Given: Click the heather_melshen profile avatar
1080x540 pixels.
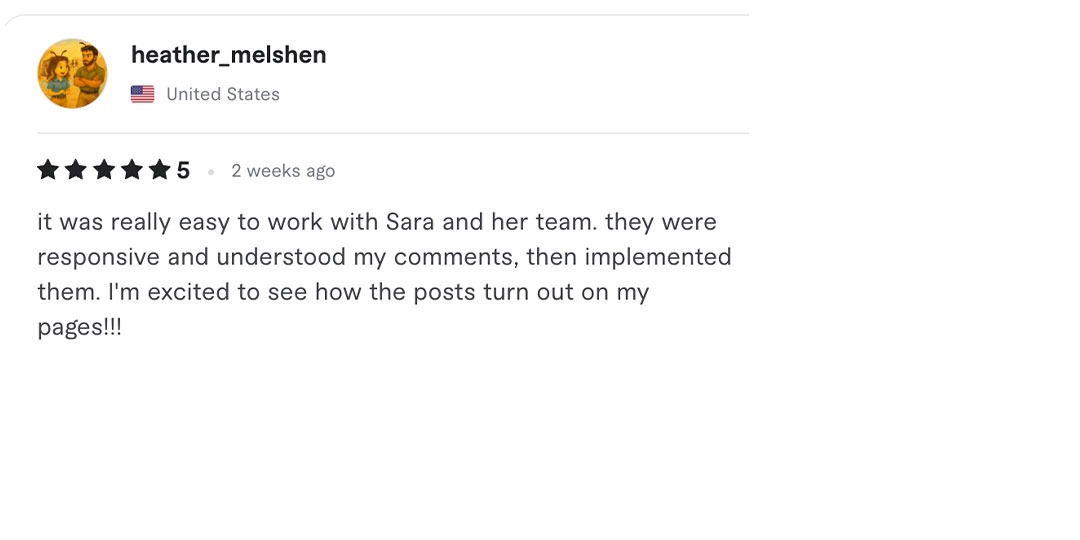Looking at the screenshot, I should pyautogui.click(x=72, y=74).
